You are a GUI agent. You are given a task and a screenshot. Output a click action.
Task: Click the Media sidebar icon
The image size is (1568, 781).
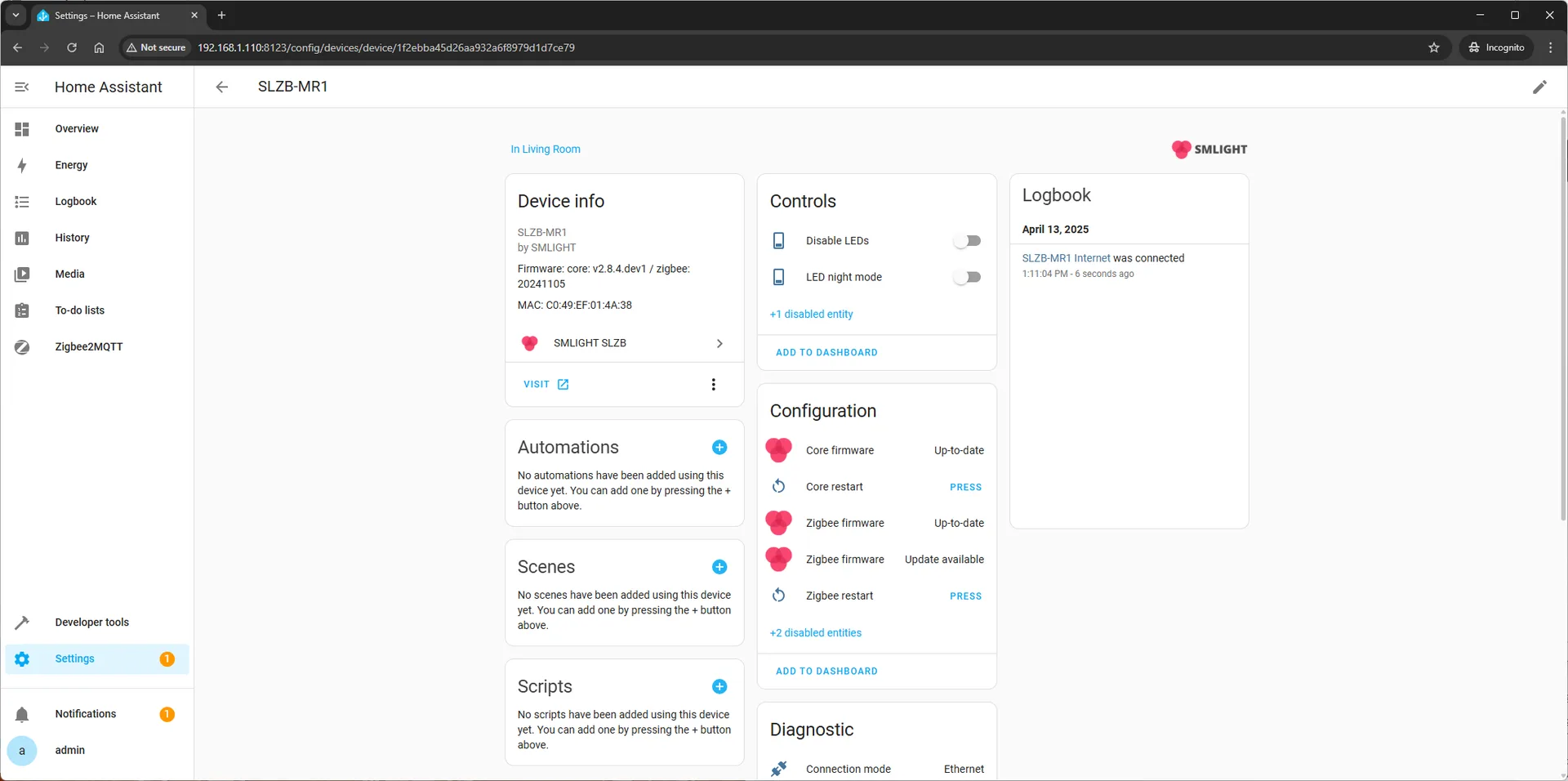pyautogui.click(x=22, y=274)
